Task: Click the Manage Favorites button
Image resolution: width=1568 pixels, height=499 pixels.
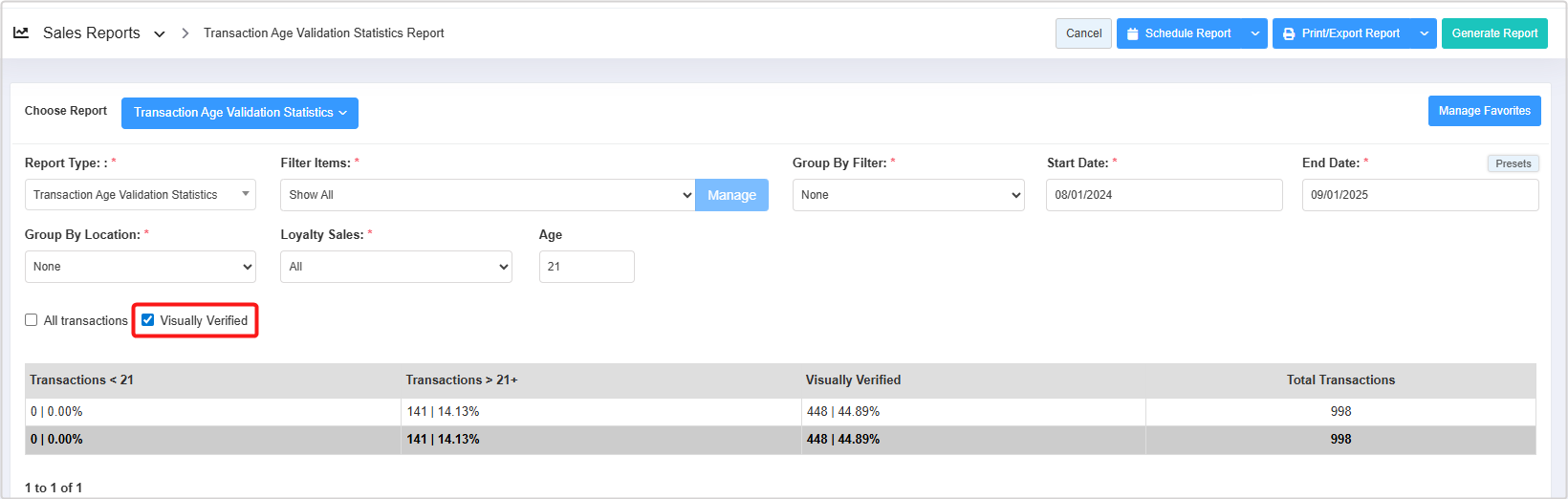Action: [x=1484, y=111]
